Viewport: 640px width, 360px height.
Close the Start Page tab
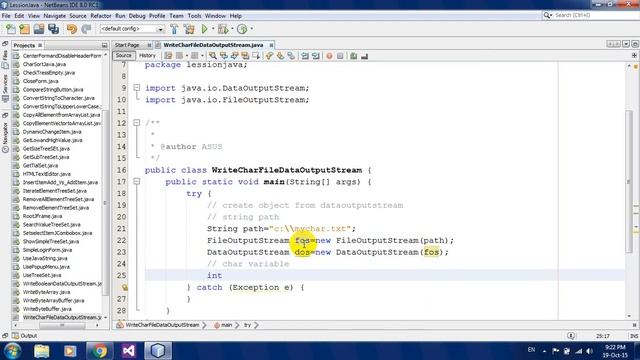coord(149,45)
